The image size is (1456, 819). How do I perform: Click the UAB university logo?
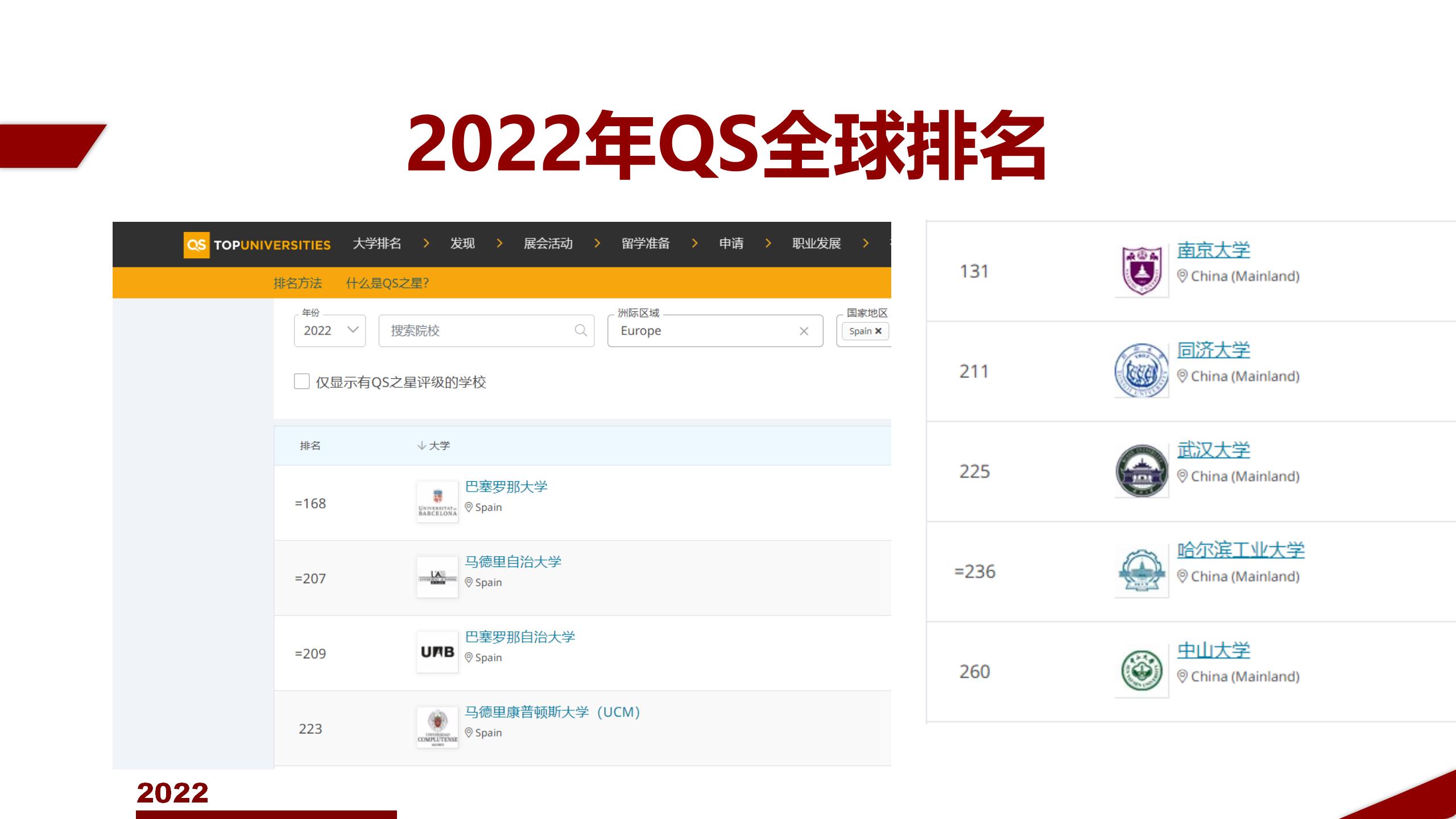pos(437,652)
